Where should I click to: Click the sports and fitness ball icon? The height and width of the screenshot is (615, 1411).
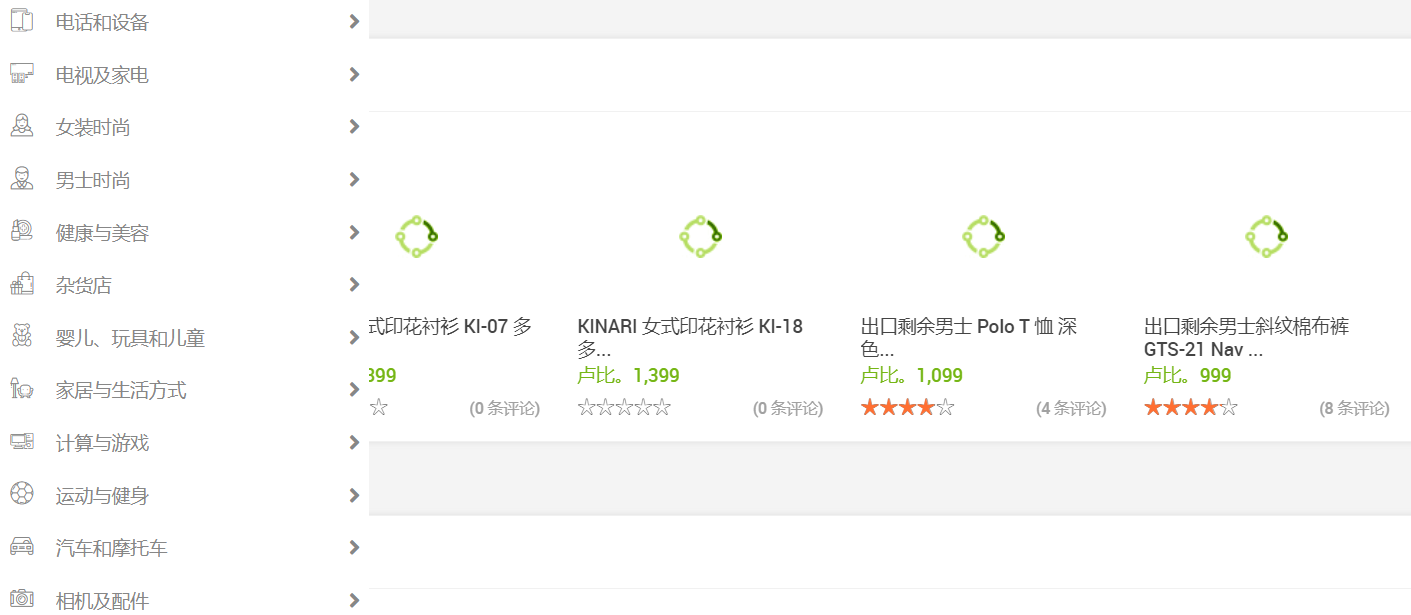click(x=21, y=495)
